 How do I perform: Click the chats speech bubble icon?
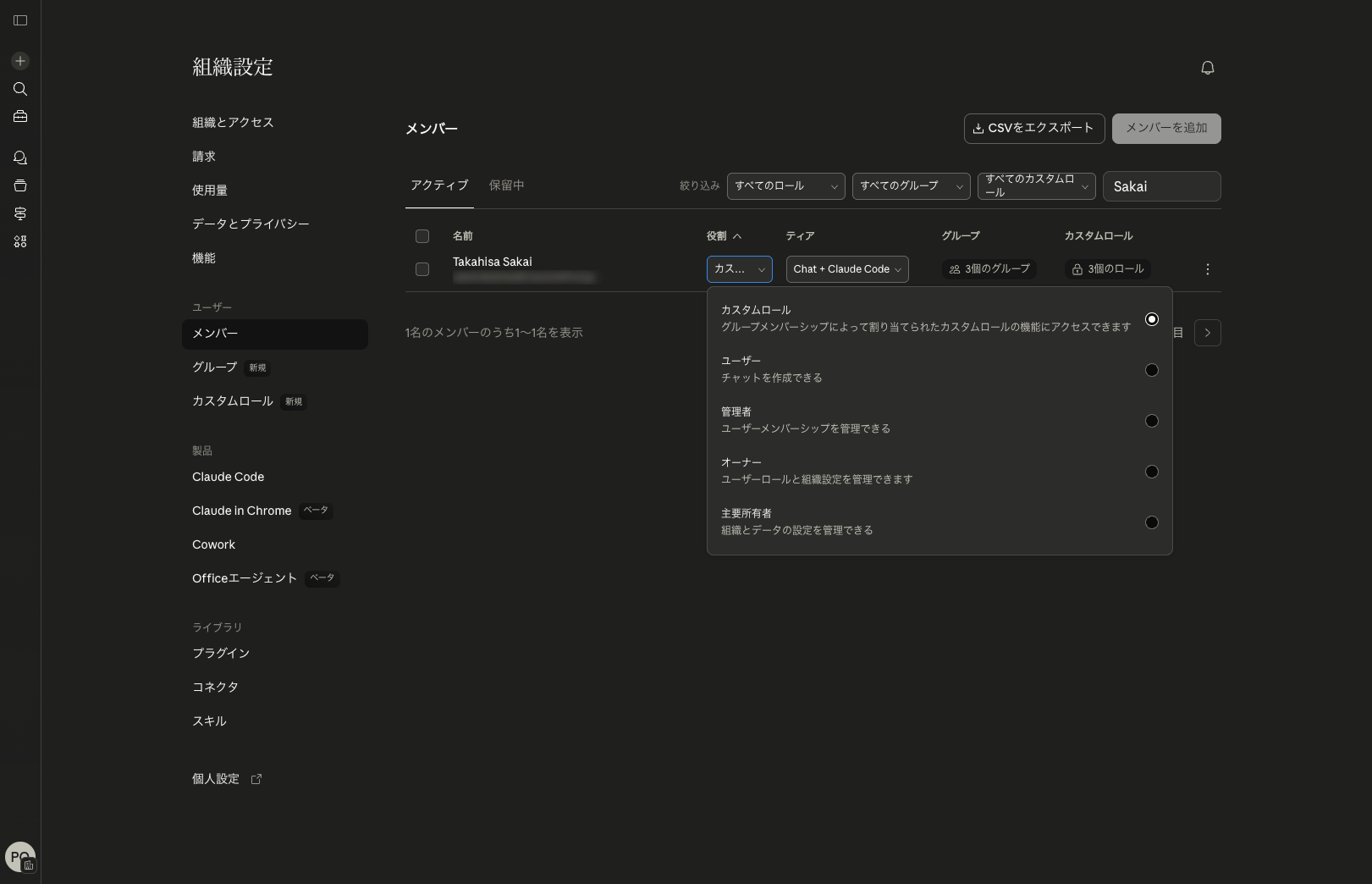(20, 158)
